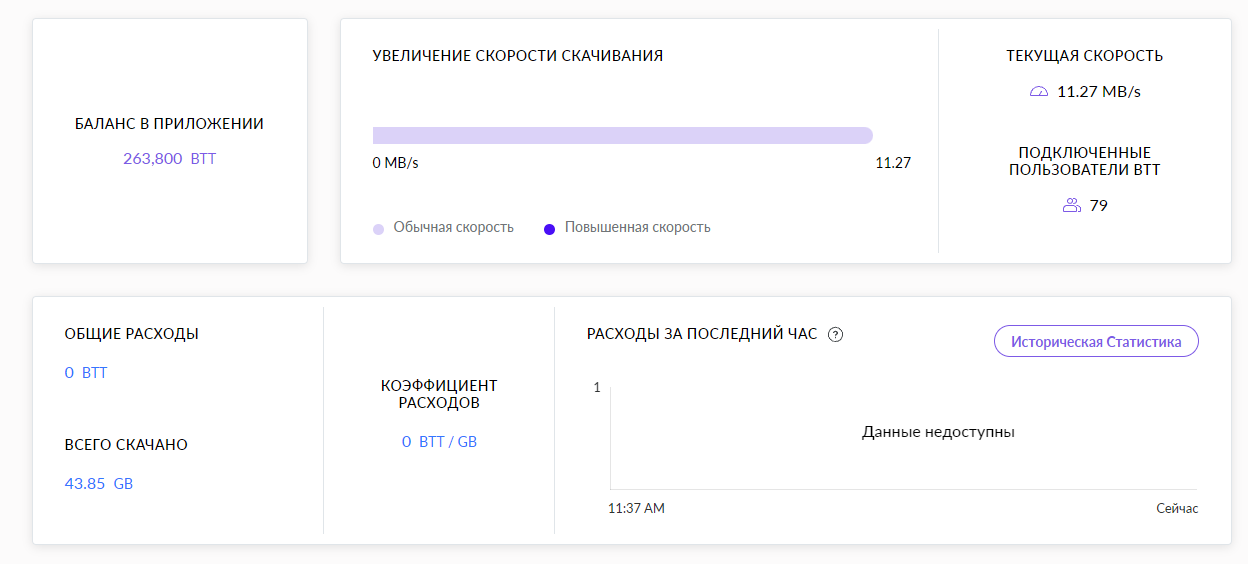Click the РАСХОДЫ ЗА ПОСЛЕДНИЙ ЧАС heading

click(702, 334)
